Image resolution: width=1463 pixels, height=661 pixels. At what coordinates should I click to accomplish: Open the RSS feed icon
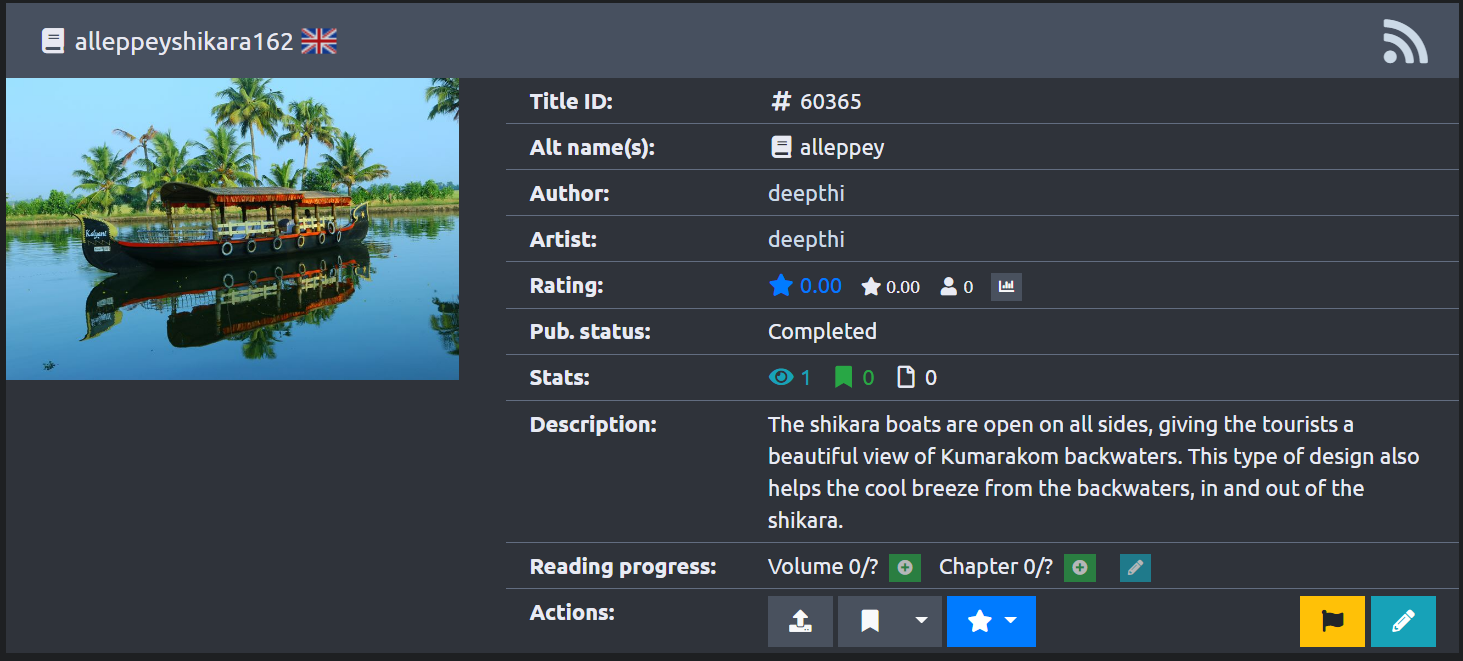[1405, 42]
